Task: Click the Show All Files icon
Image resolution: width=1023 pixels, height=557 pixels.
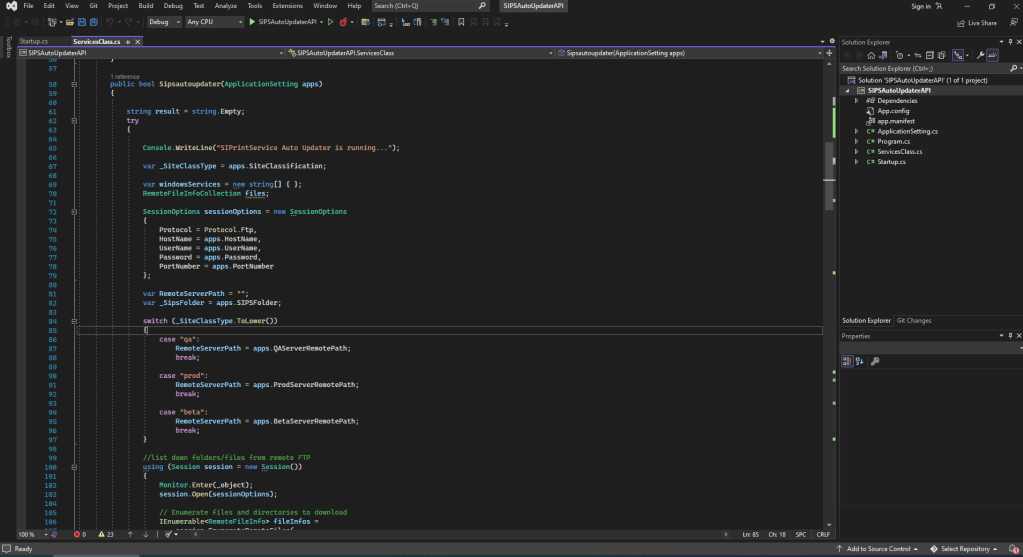Action: point(943,55)
